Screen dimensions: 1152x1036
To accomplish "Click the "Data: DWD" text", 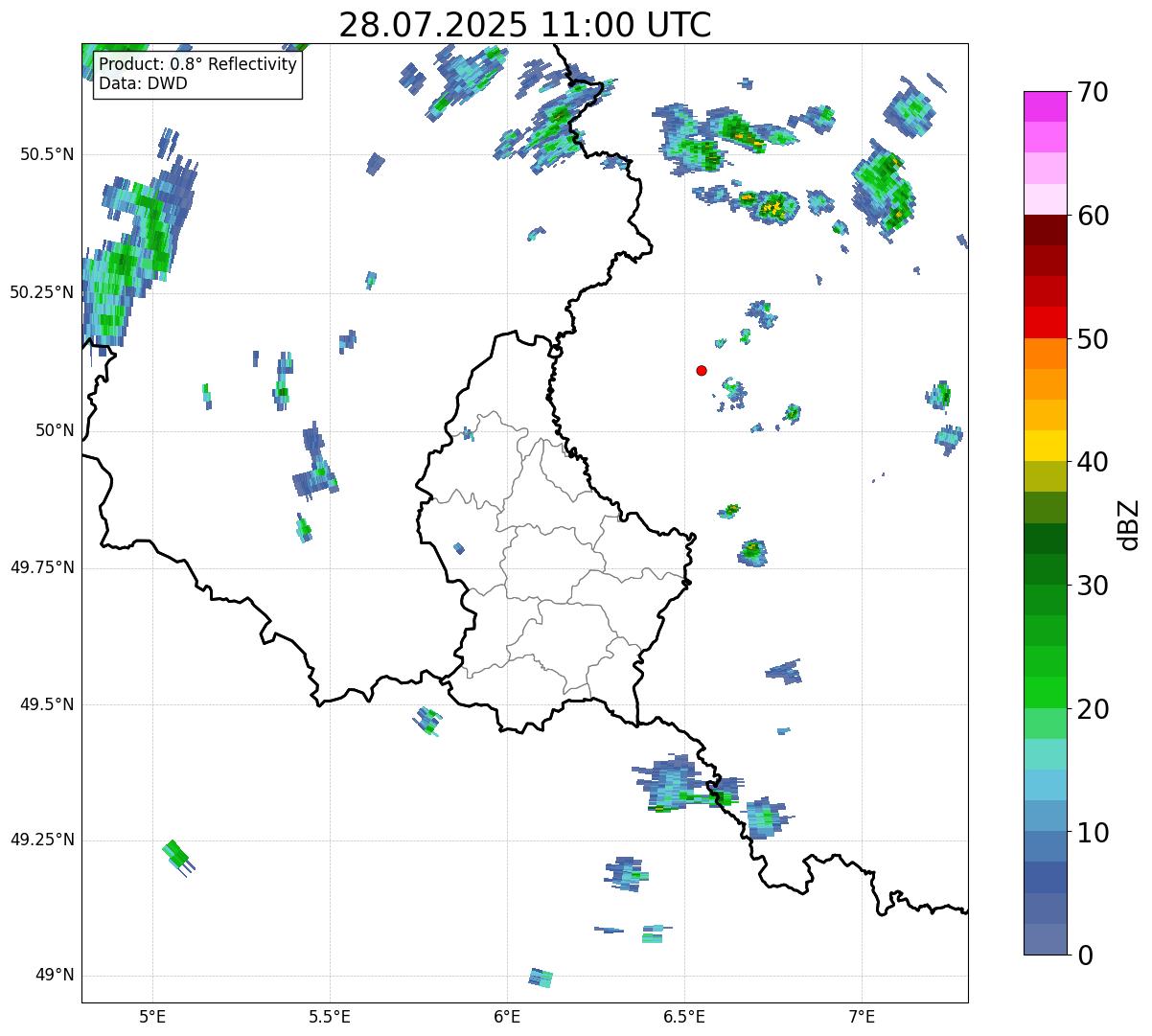I will [143, 83].
